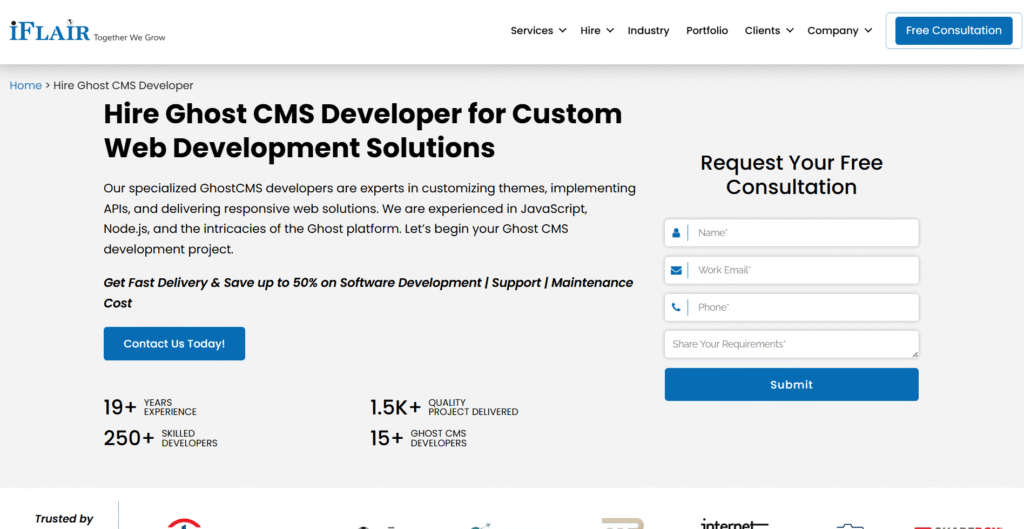Select the phone icon in Phone field
This screenshot has height=529, width=1024.
click(676, 307)
